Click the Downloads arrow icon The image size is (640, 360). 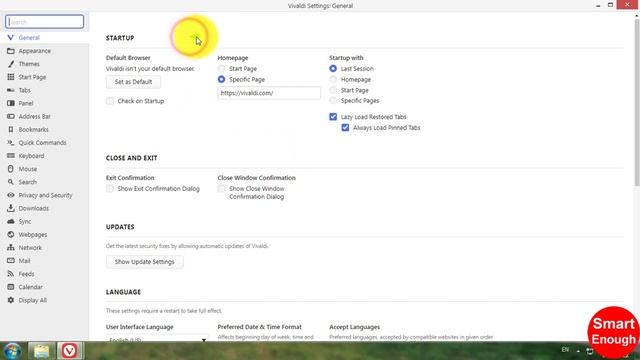(11, 208)
